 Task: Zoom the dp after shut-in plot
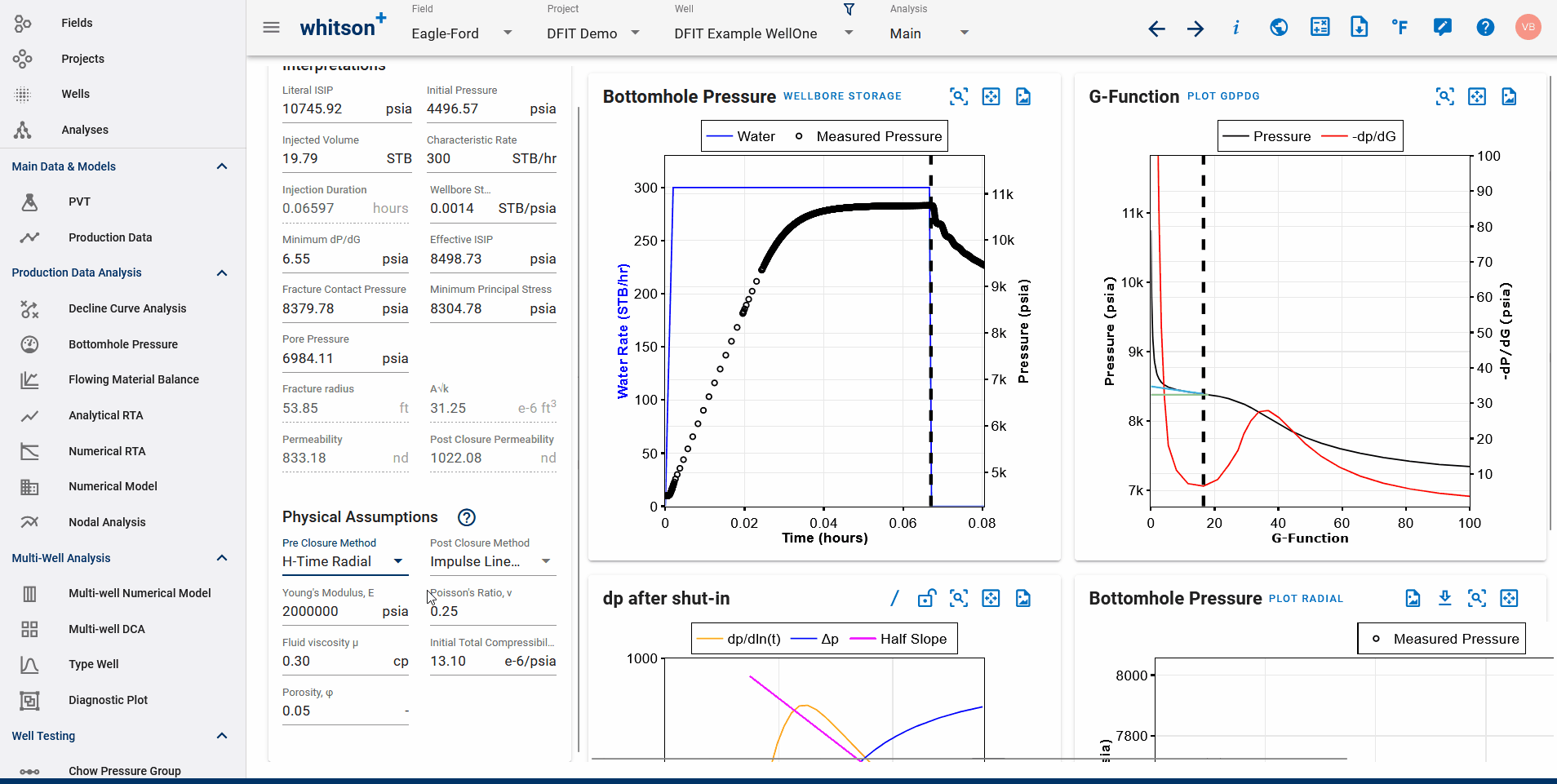tap(959, 599)
